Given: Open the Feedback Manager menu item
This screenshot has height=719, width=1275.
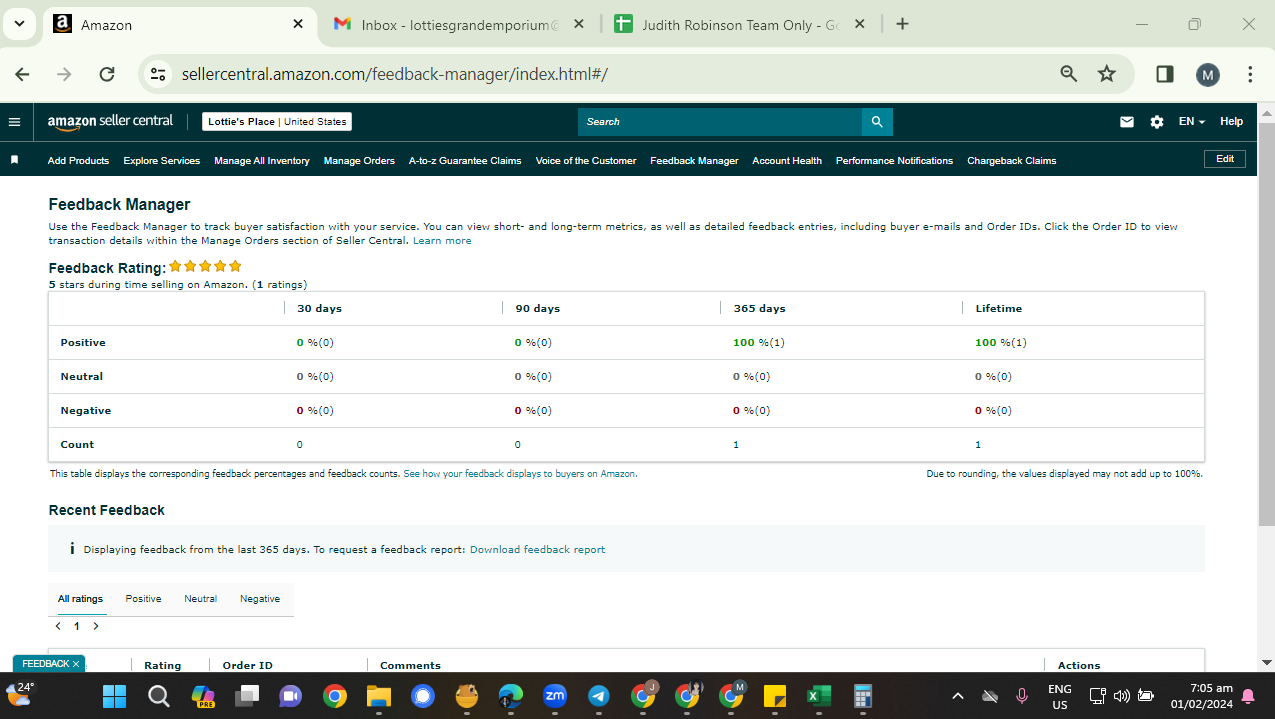Looking at the screenshot, I should click(x=694, y=160).
